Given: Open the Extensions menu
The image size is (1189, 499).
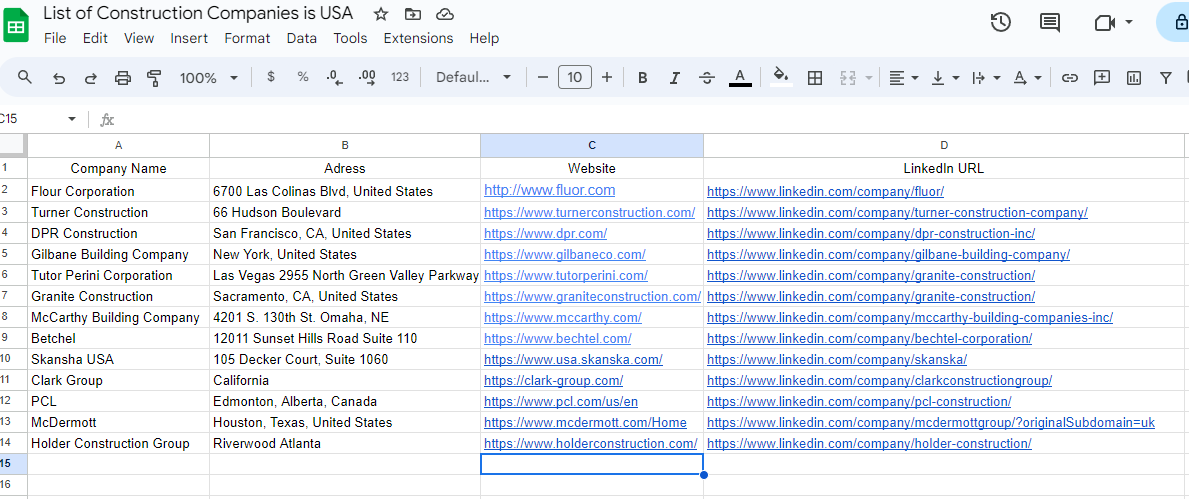Looking at the screenshot, I should (418, 38).
